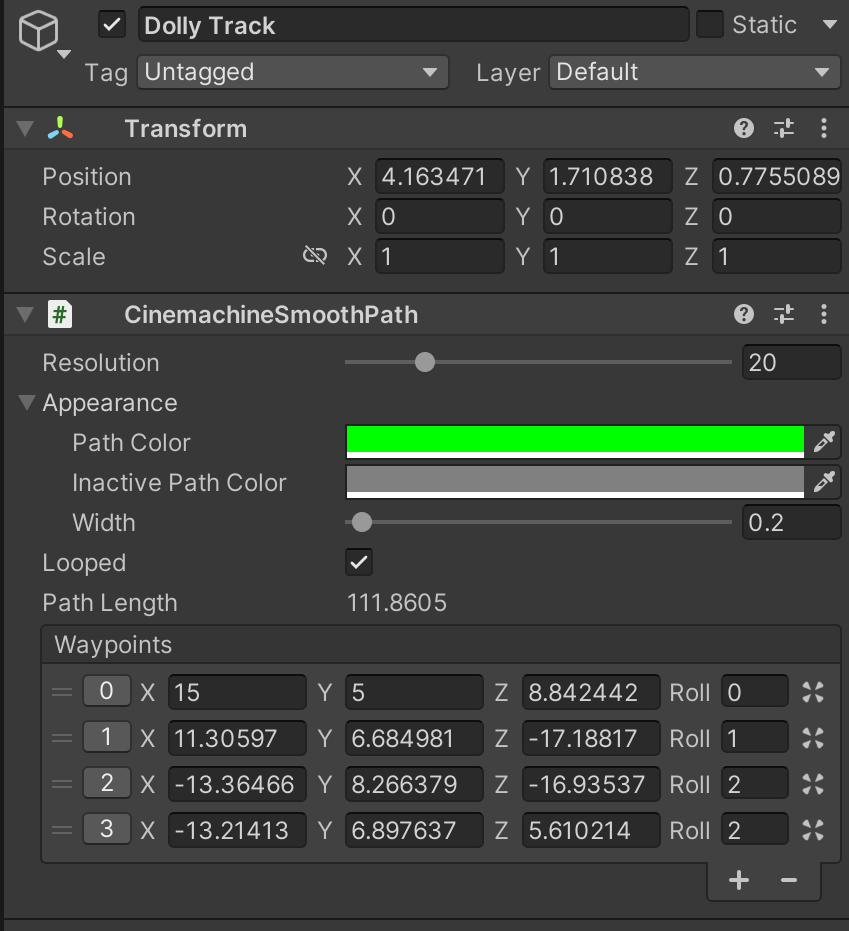
Task: Open the Tag dropdown showing Untagged
Action: (293, 72)
